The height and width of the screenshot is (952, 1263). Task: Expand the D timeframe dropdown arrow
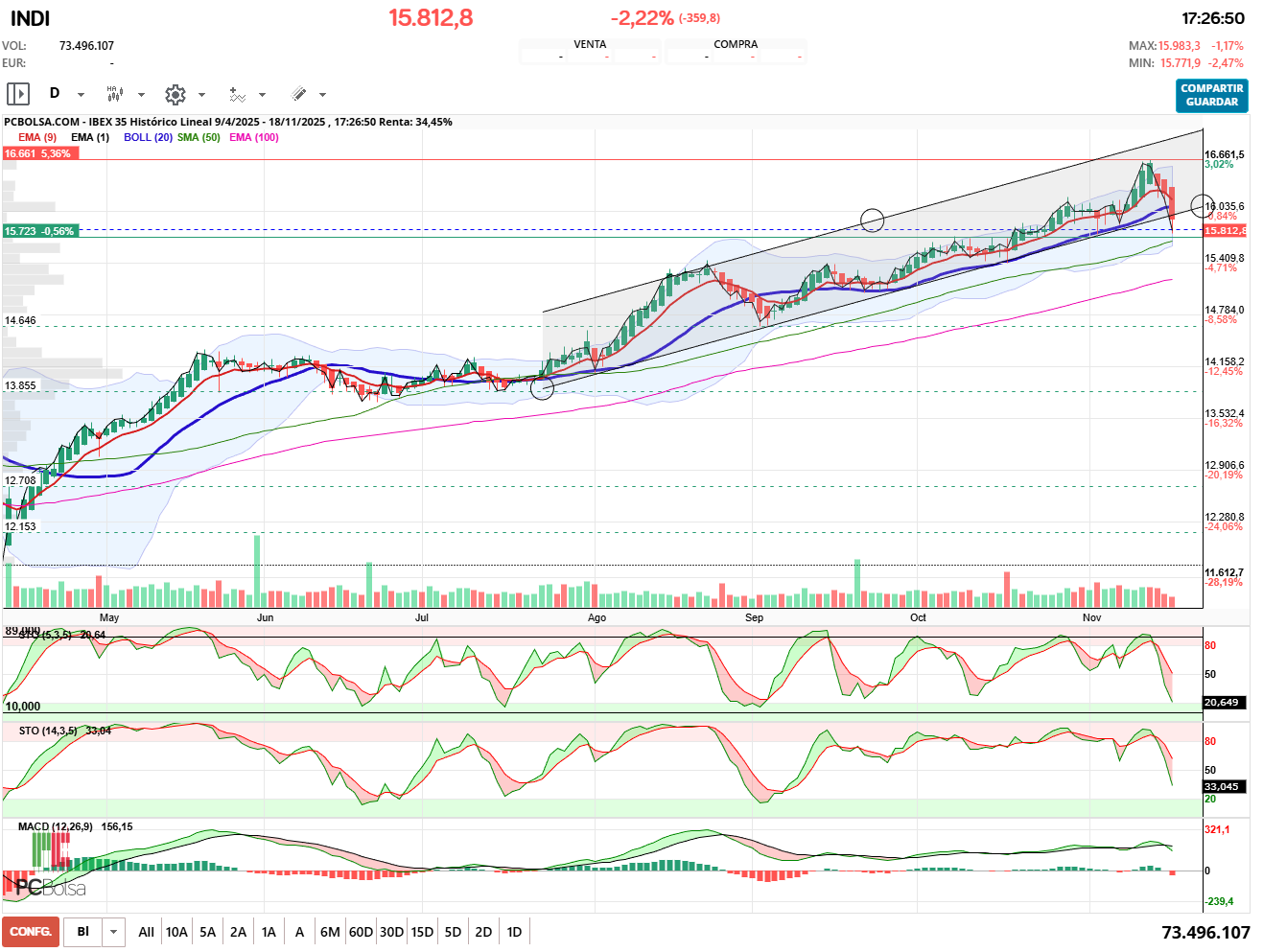(x=81, y=95)
